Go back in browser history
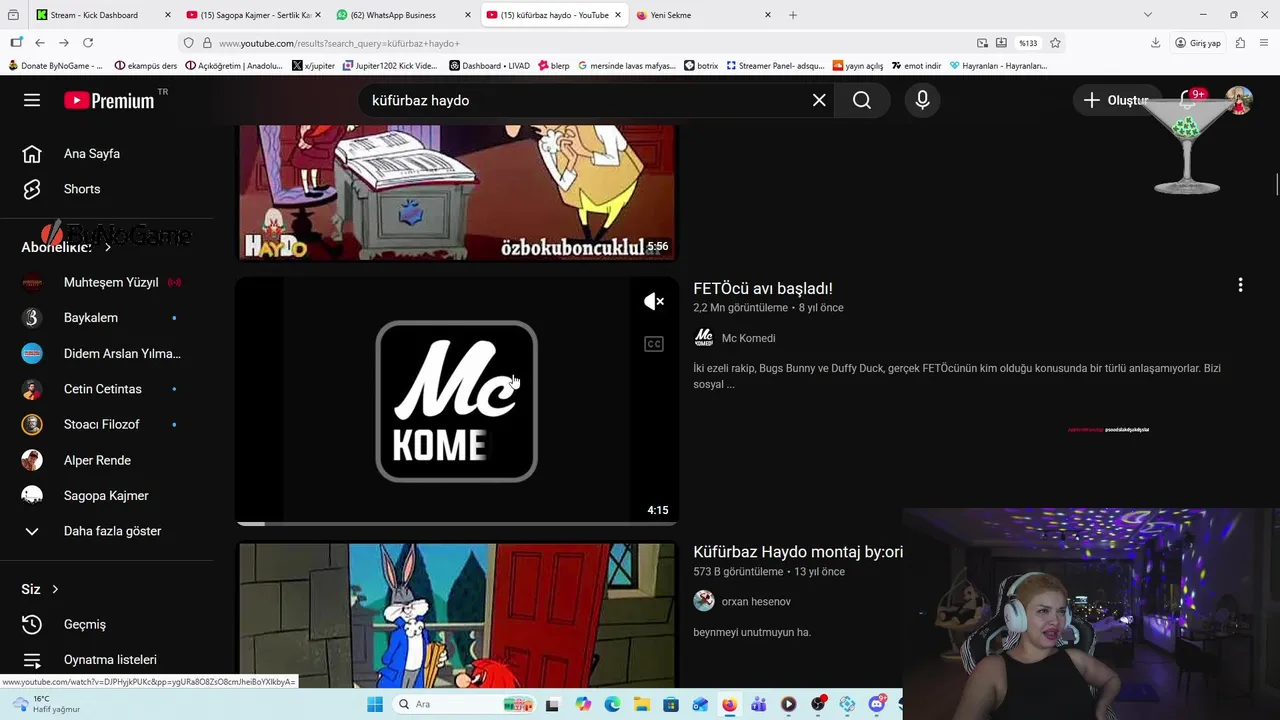 pyautogui.click(x=40, y=43)
